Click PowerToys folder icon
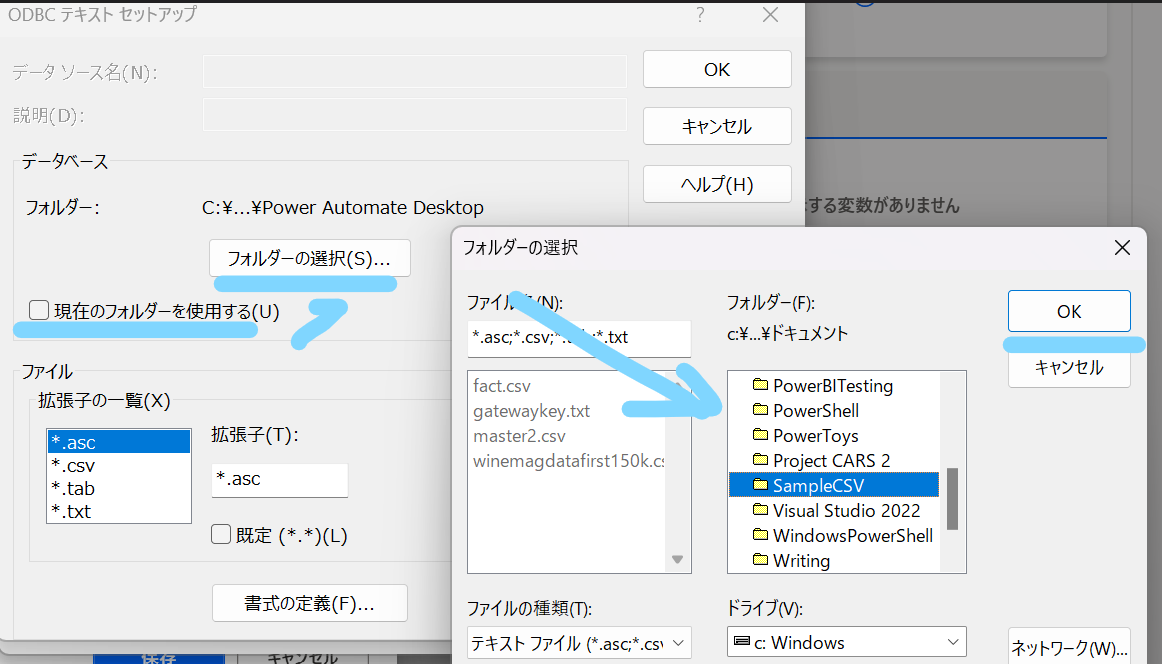Screen dimensions: 1162x664 760,434
